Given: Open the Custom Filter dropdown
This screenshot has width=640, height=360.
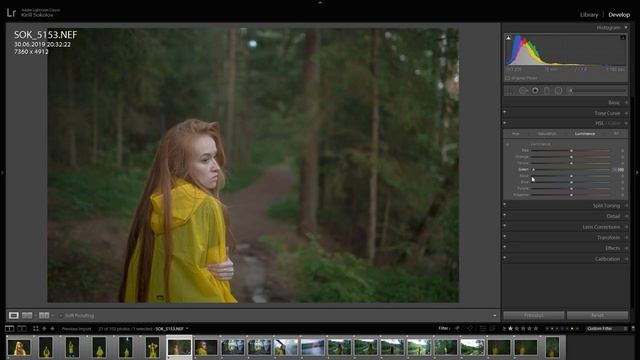Looking at the screenshot, I should pyautogui.click(x=606, y=329).
